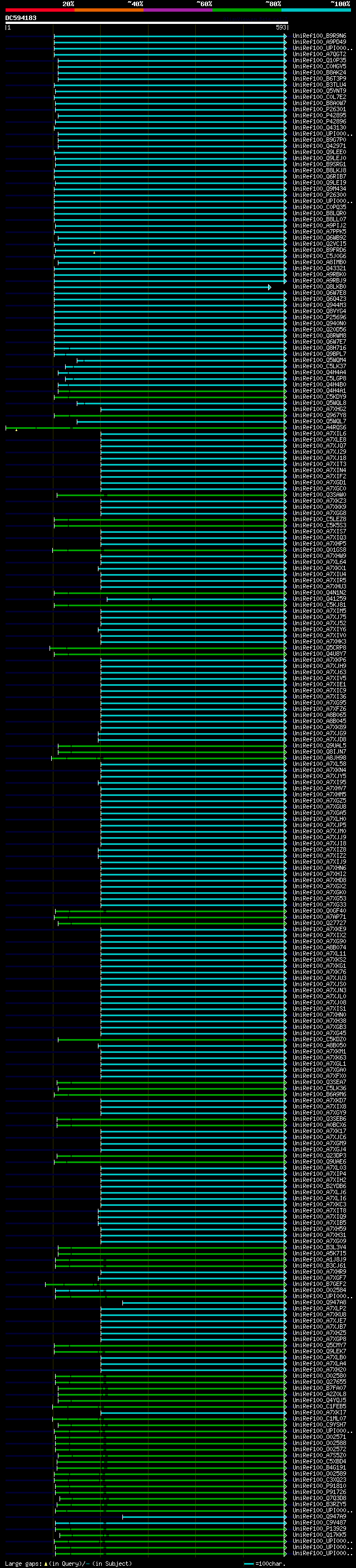Select hit label UniRef100_P42895
Viewport: 356px width, 1568px height.
(x=319, y=115)
